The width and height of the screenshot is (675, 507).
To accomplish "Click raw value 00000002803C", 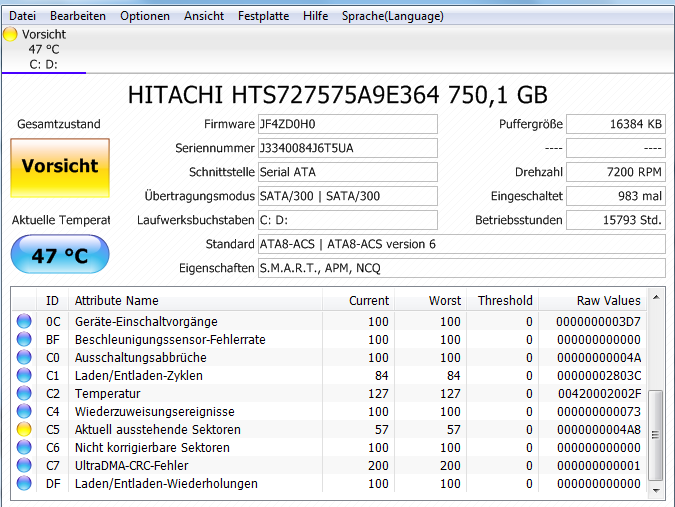I will 599,376.
